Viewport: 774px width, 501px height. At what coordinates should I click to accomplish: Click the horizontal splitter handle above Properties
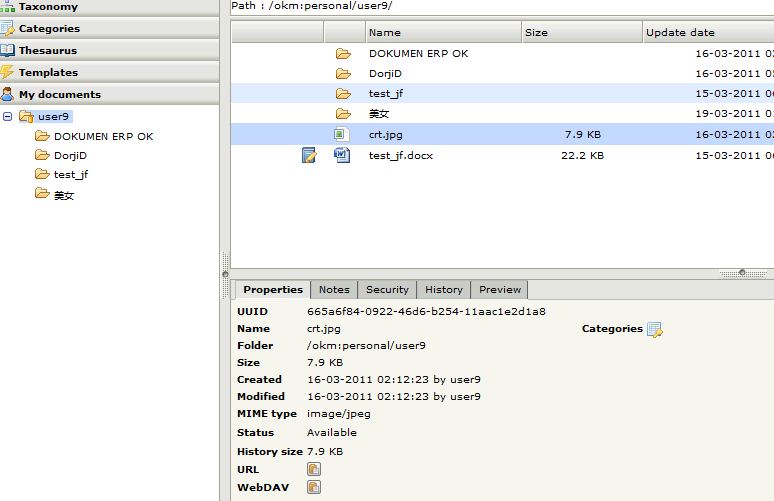(742, 273)
